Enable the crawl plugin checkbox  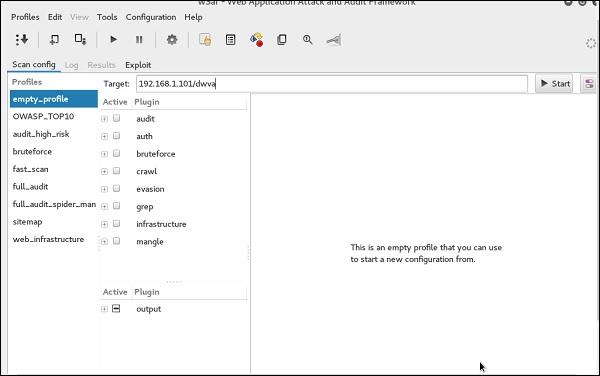(116, 171)
